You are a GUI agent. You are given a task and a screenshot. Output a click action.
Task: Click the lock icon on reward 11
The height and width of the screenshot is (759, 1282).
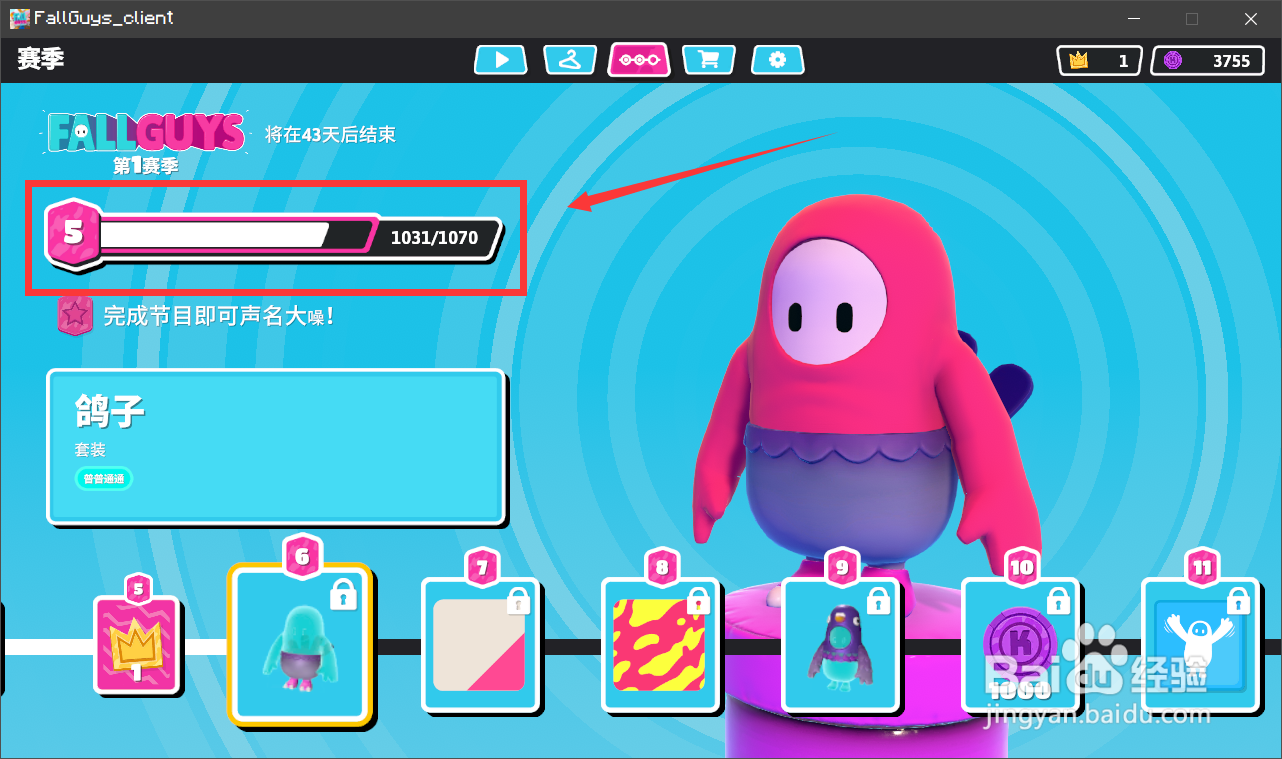click(x=1239, y=601)
